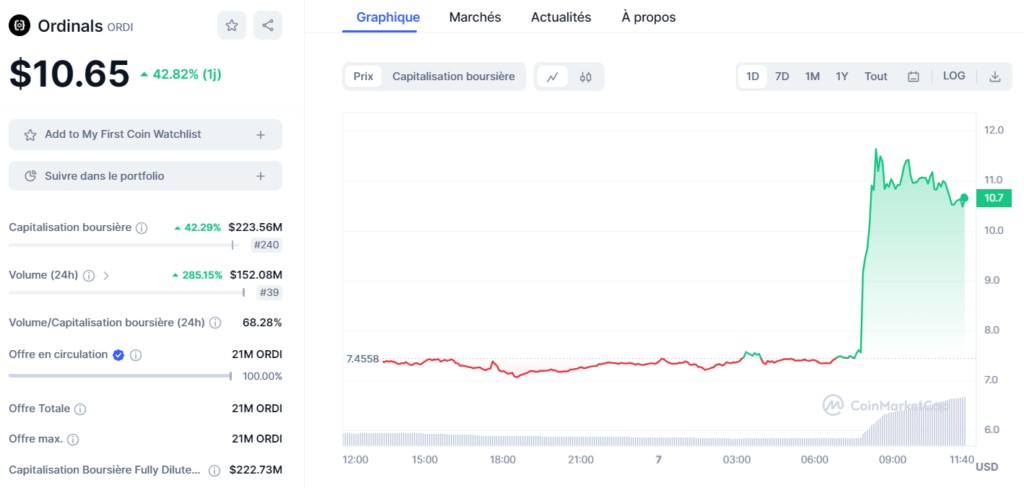Open the calendar date range picker

pyautogui.click(x=914, y=76)
